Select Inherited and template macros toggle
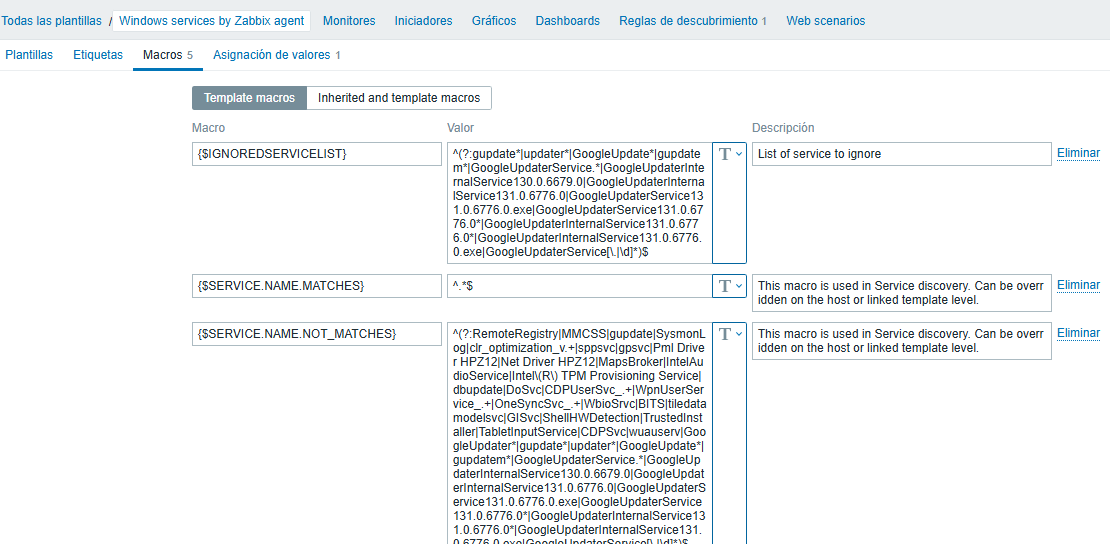1110x544 pixels. tap(399, 98)
